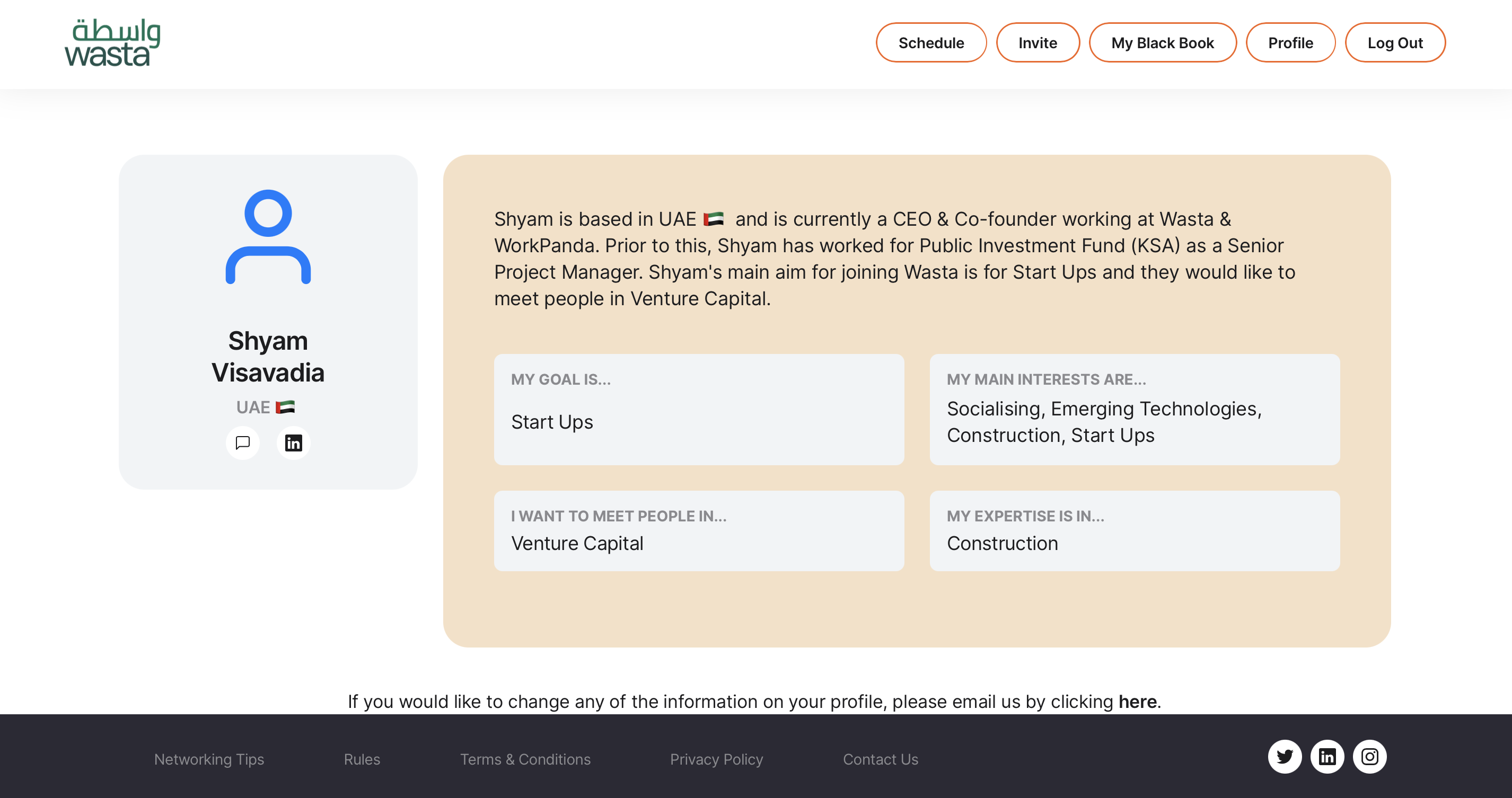Viewport: 1512px width, 798px height.
Task: Open Terms & Conditions link
Action: pyautogui.click(x=525, y=759)
